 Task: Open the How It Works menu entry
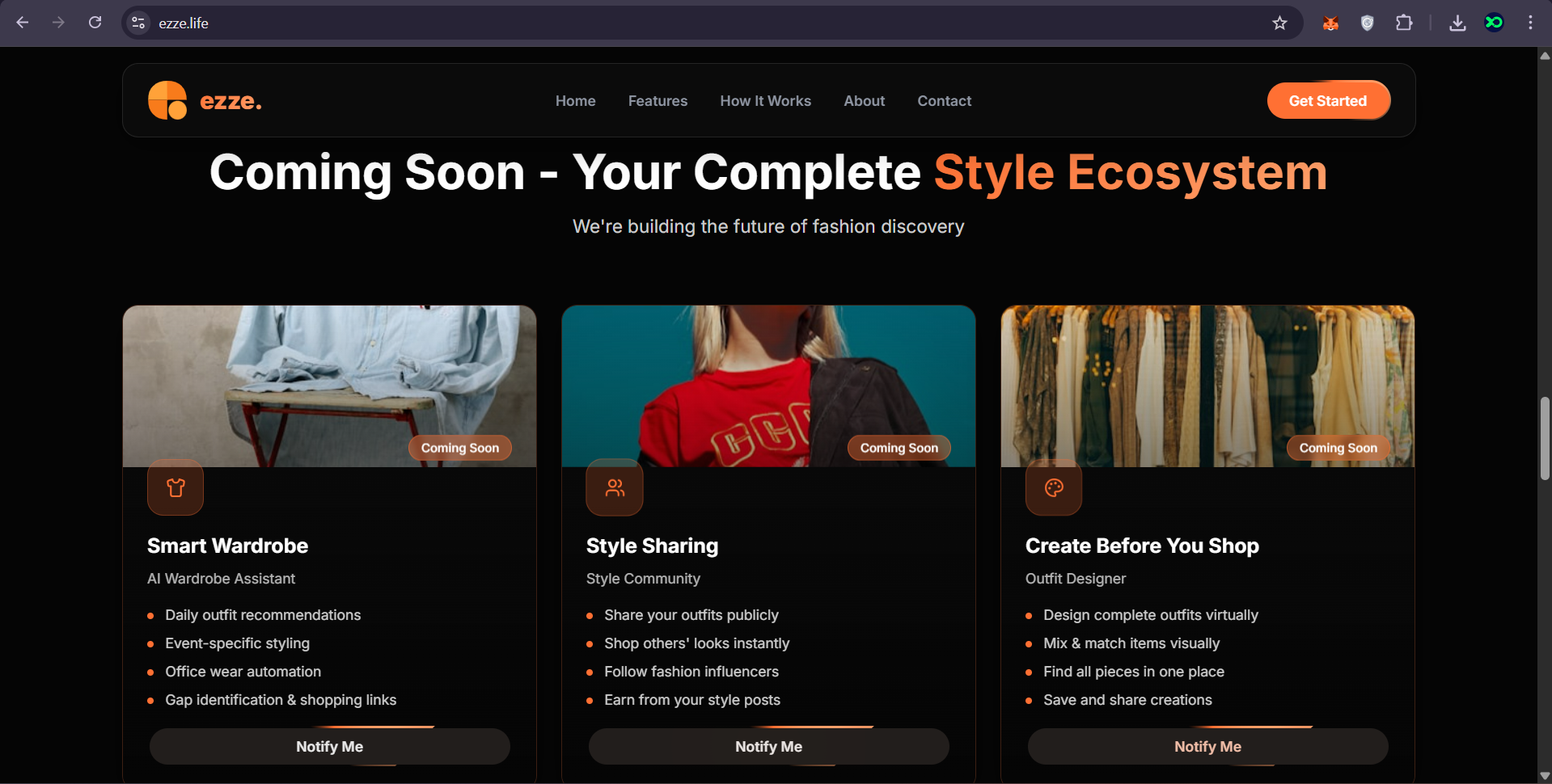pos(765,100)
